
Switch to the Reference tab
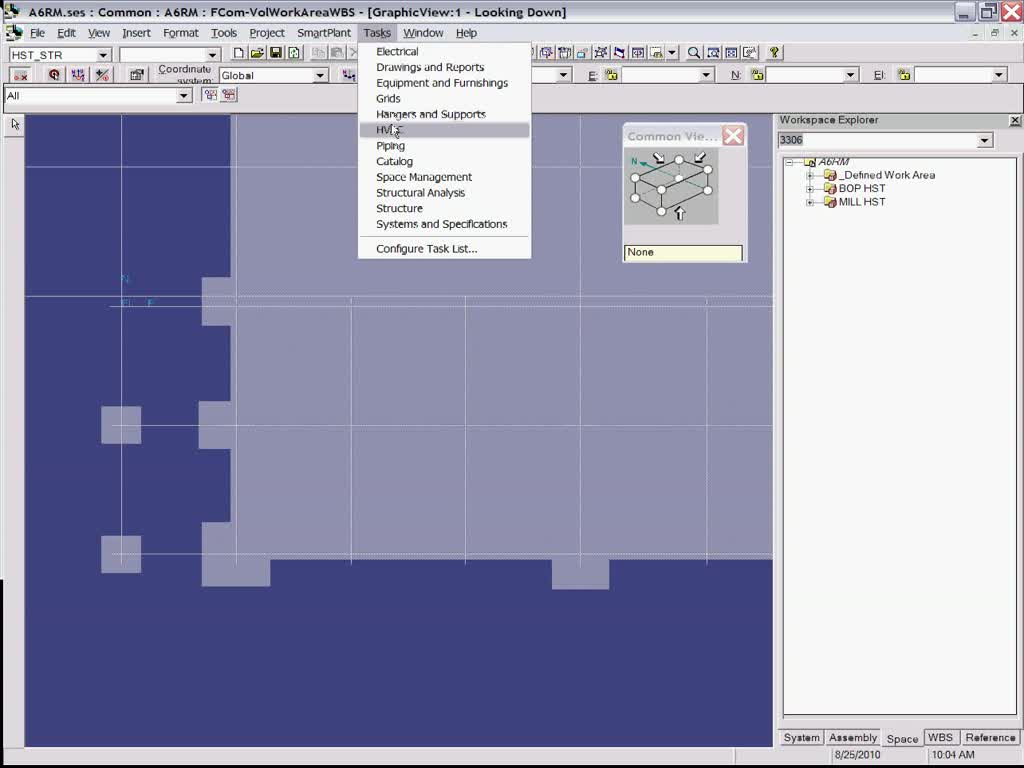click(990, 737)
